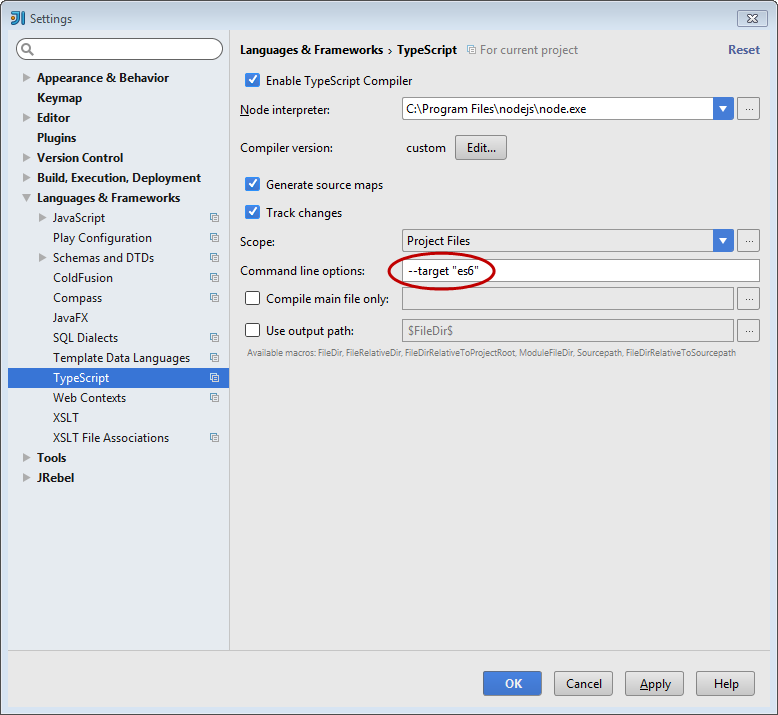Click project-level icon beside TypeScript row
778x715 pixels.
214,378
